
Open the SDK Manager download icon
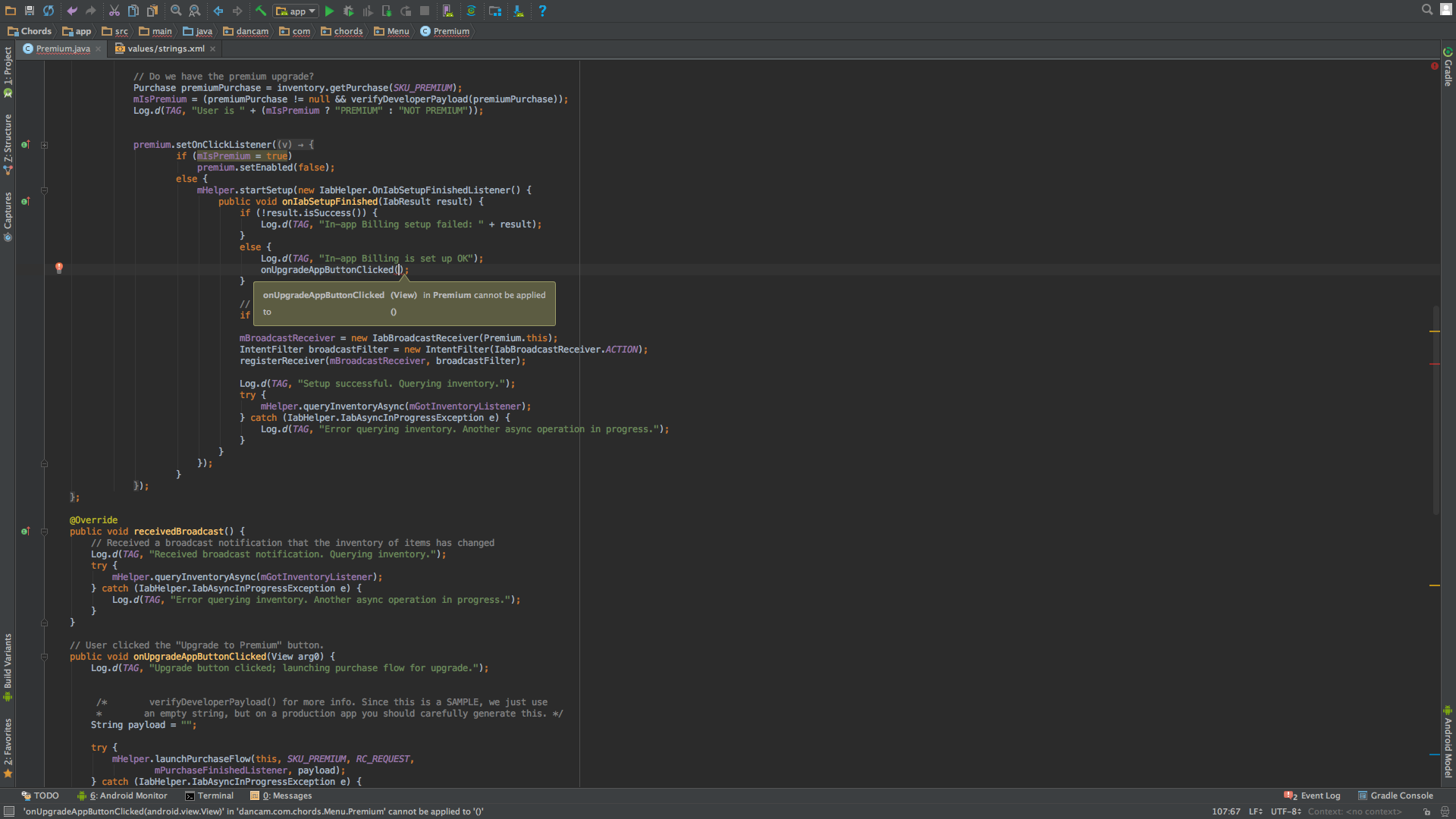519,11
